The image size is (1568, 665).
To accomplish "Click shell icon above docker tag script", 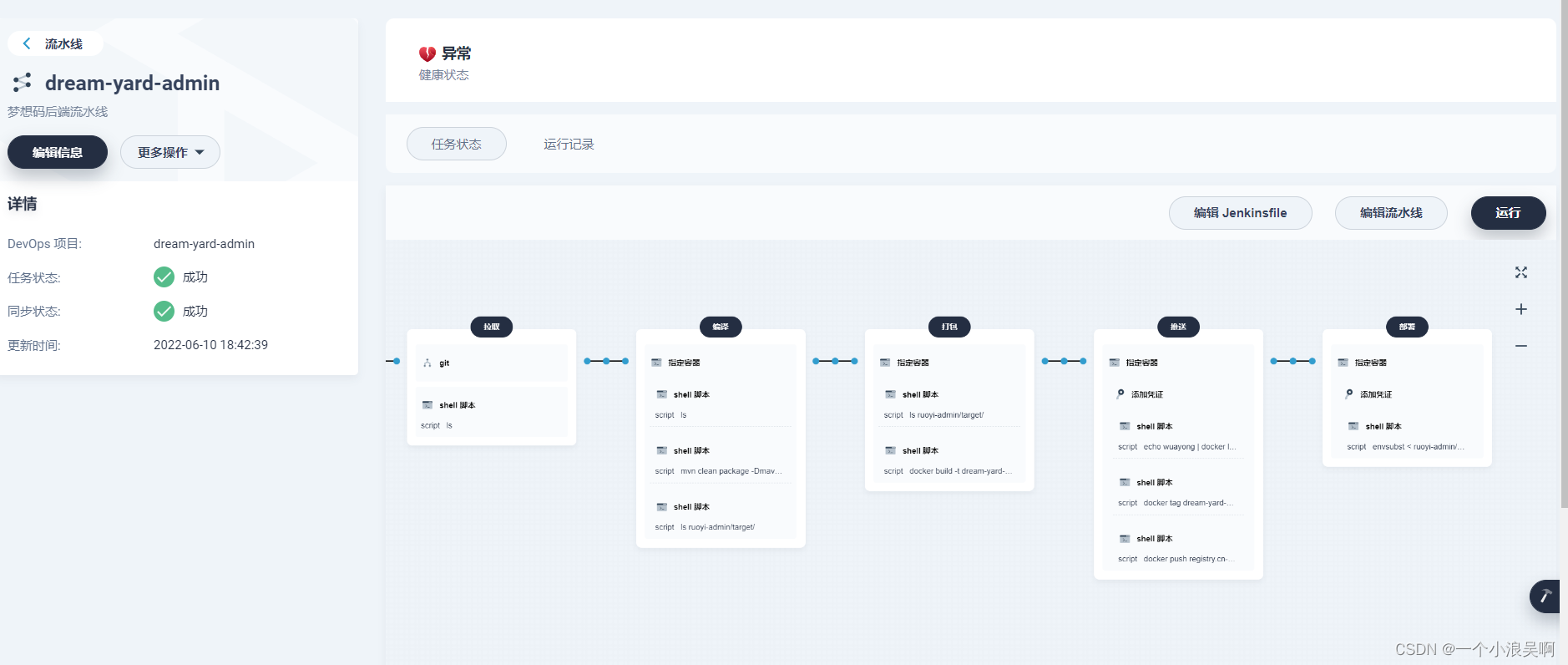I will pyautogui.click(x=1125, y=482).
